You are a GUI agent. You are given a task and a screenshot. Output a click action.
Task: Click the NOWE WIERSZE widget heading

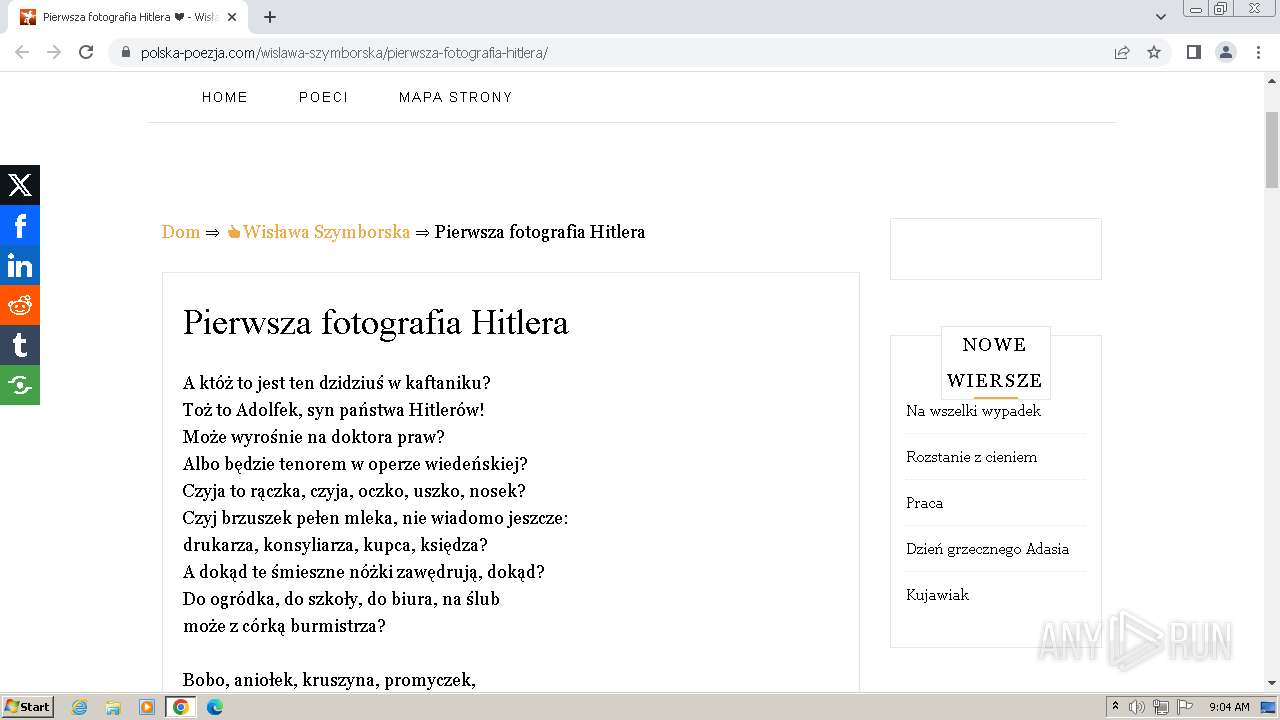coord(995,363)
